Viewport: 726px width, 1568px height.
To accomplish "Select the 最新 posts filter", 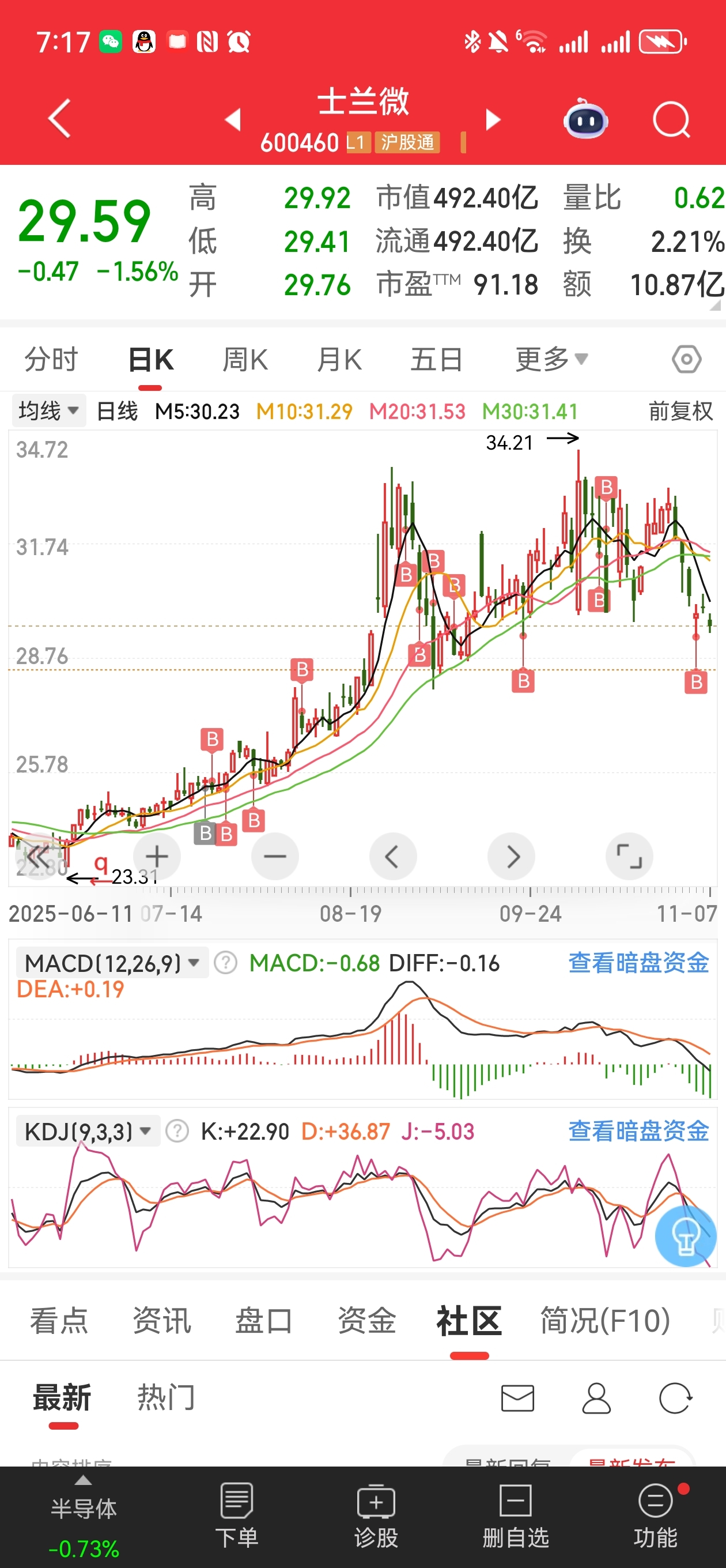I will pos(62,1397).
